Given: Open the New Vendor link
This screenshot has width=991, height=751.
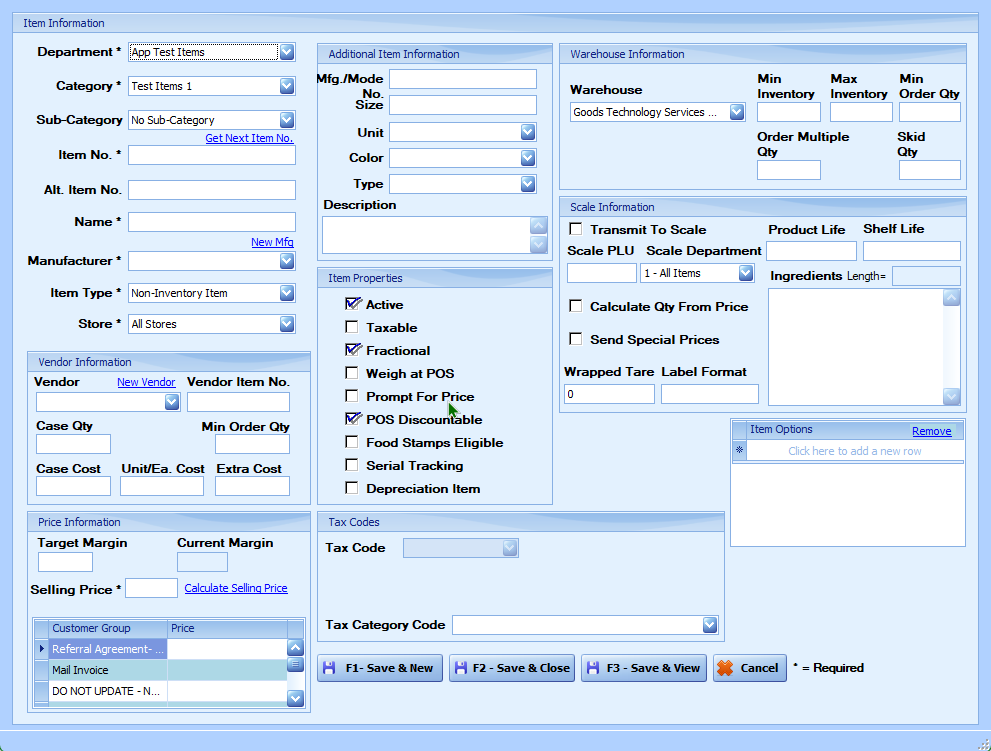Looking at the screenshot, I should click(146, 382).
